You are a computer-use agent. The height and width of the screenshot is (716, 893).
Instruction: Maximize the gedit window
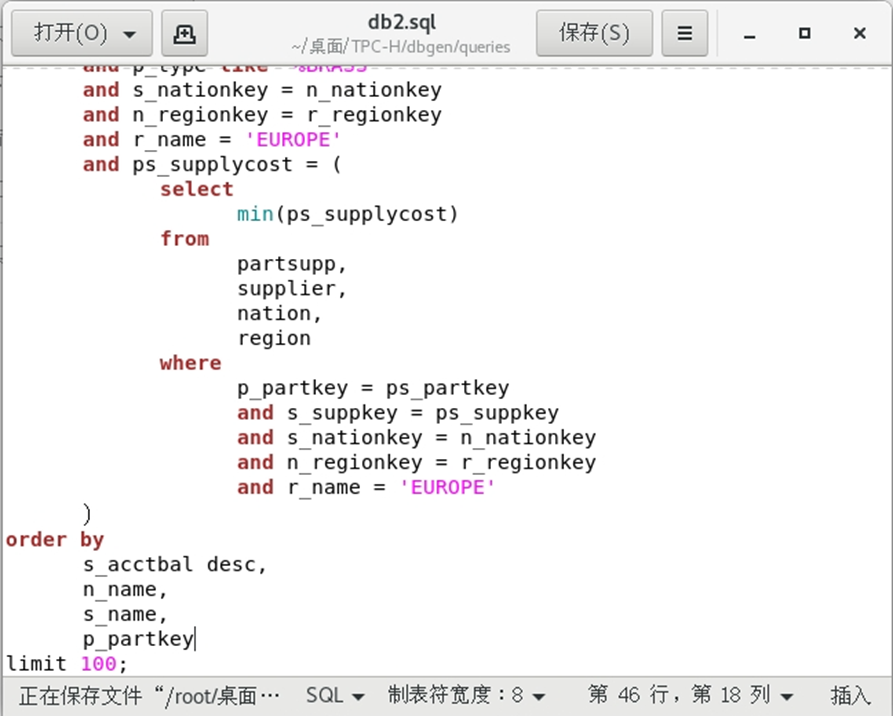tap(804, 34)
